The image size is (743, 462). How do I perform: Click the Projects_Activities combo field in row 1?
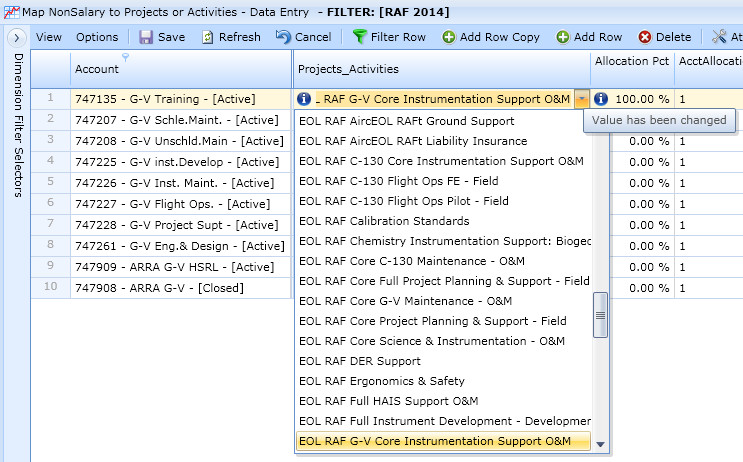coord(444,99)
